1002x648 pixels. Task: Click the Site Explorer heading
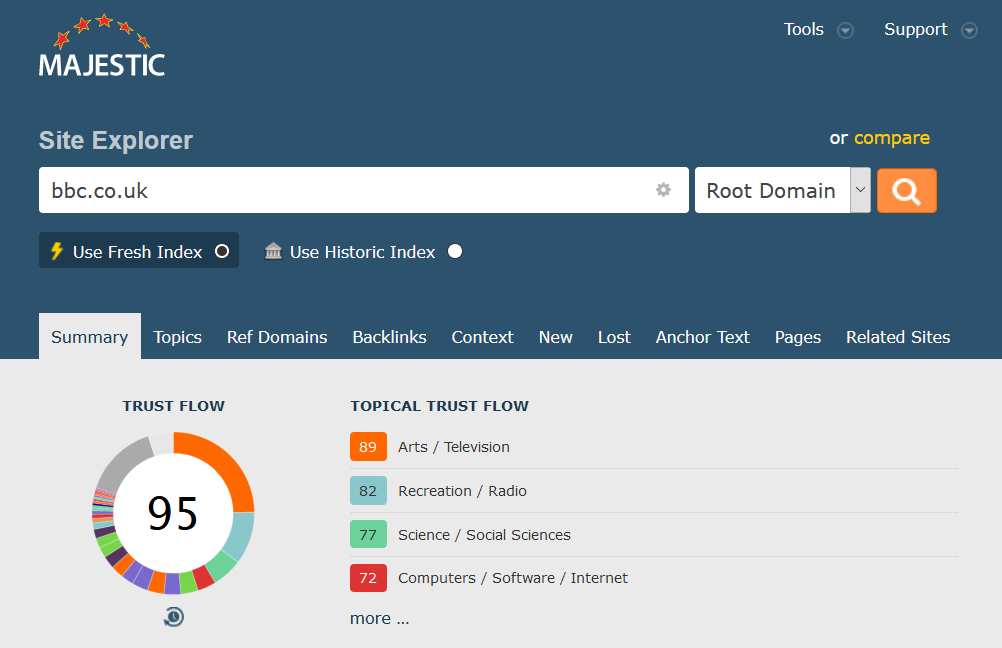coord(116,140)
